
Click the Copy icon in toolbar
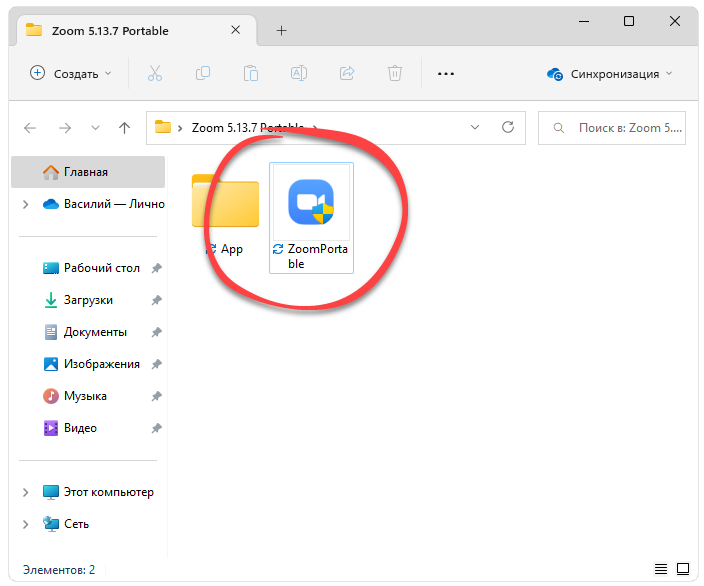coord(203,73)
